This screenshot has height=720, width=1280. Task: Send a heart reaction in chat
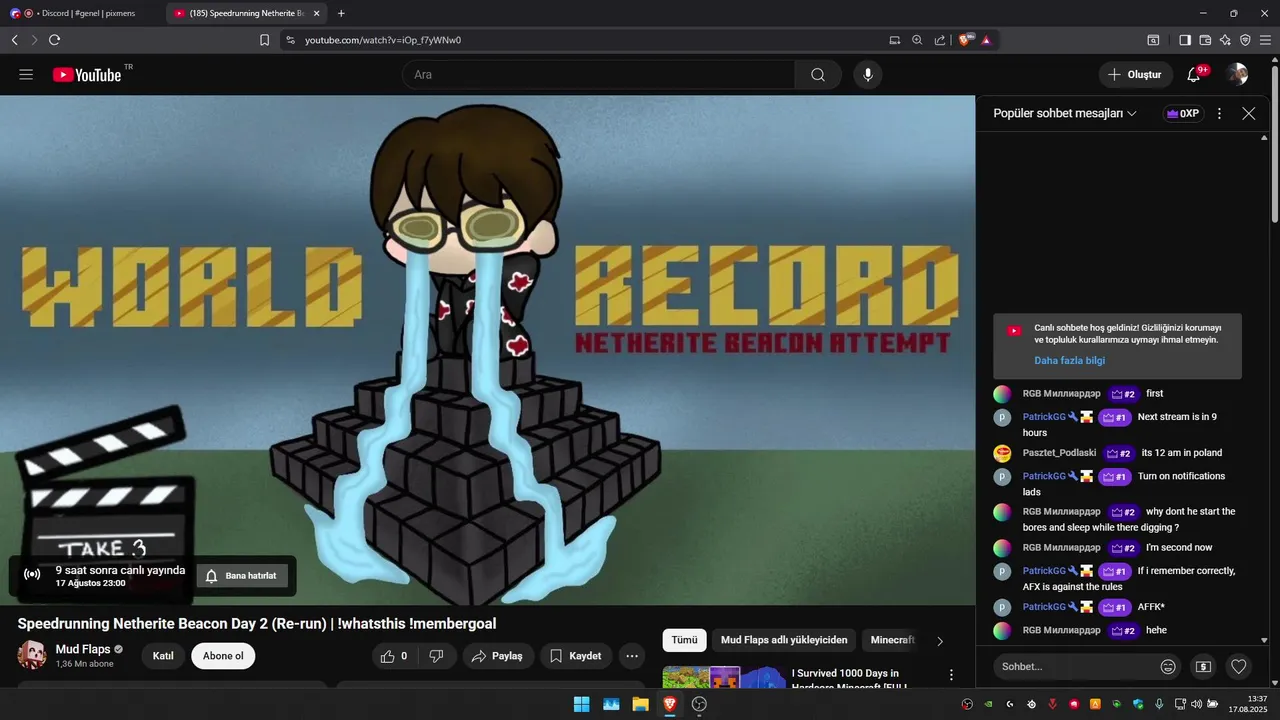click(1239, 666)
